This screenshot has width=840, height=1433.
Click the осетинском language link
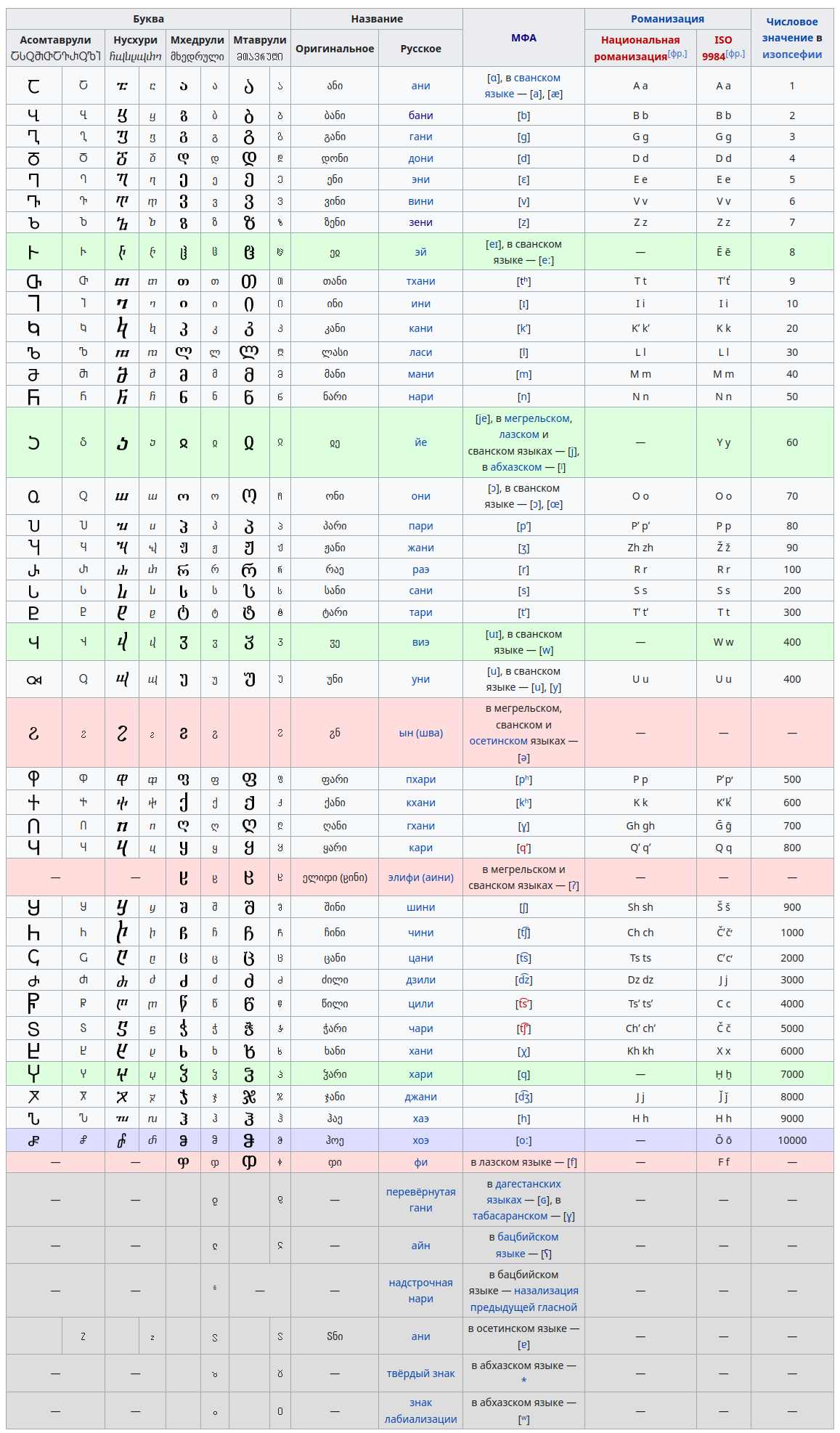(x=498, y=741)
